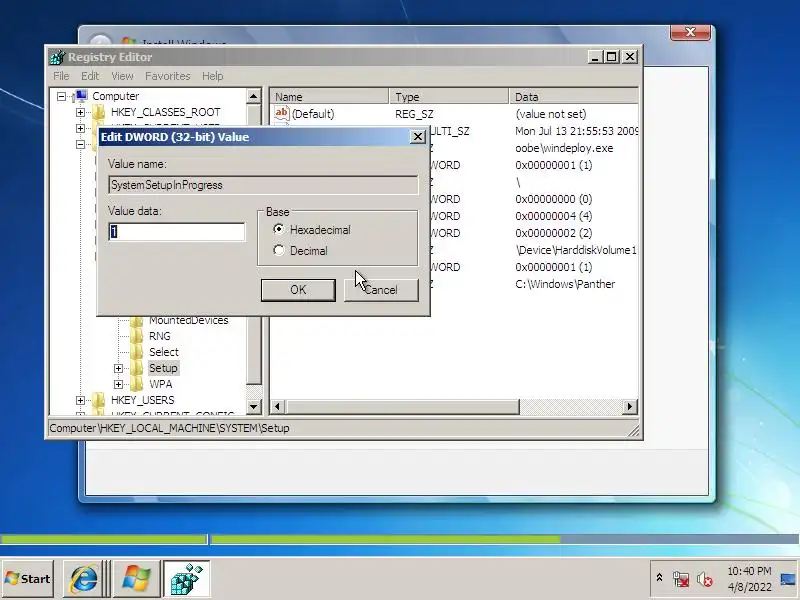Cancel the DWORD value edit
800x600 pixels.
pyautogui.click(x=381, y=290)
